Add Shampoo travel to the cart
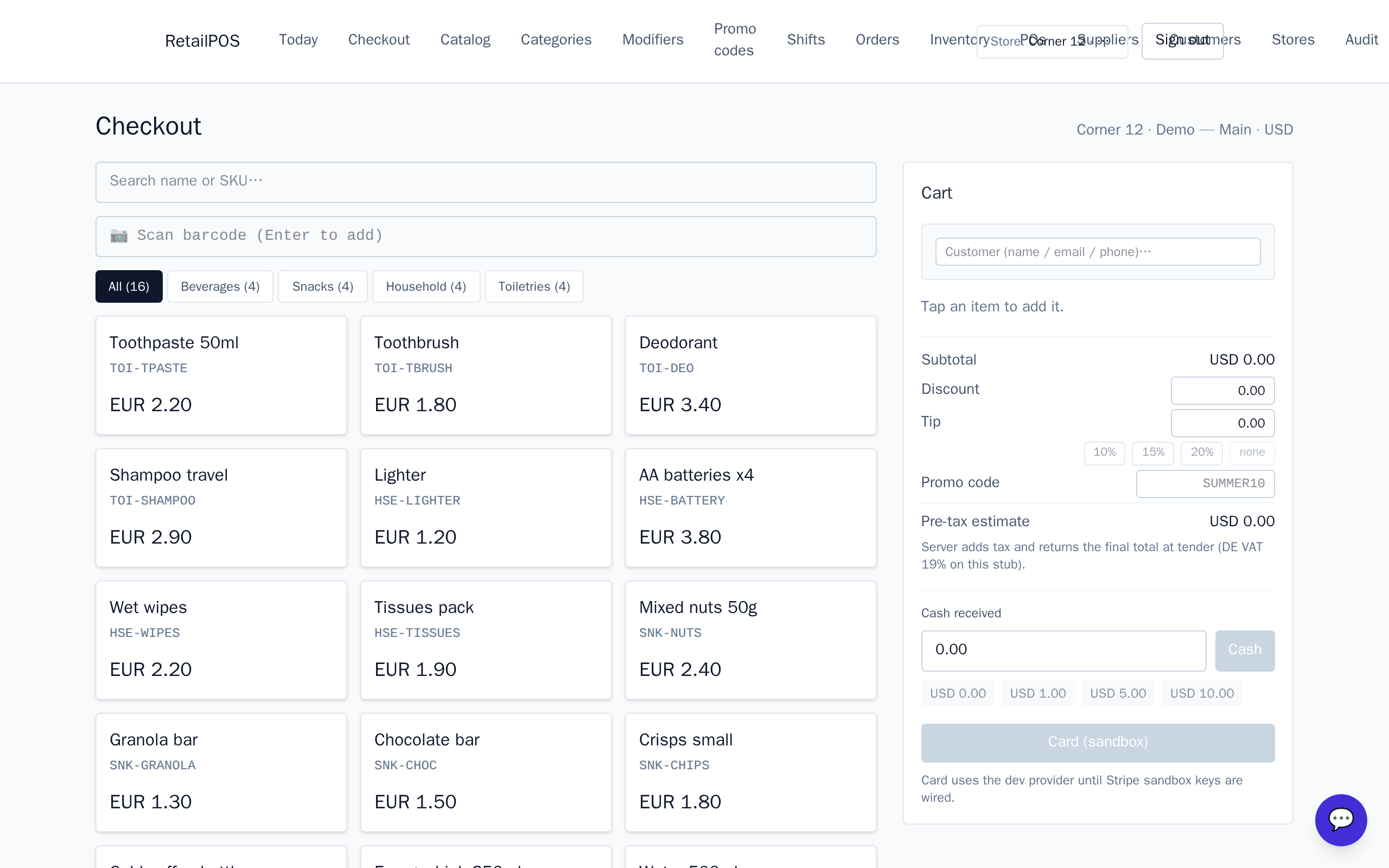The width and height of the screenshot is (1389, 868). point(221,508)
